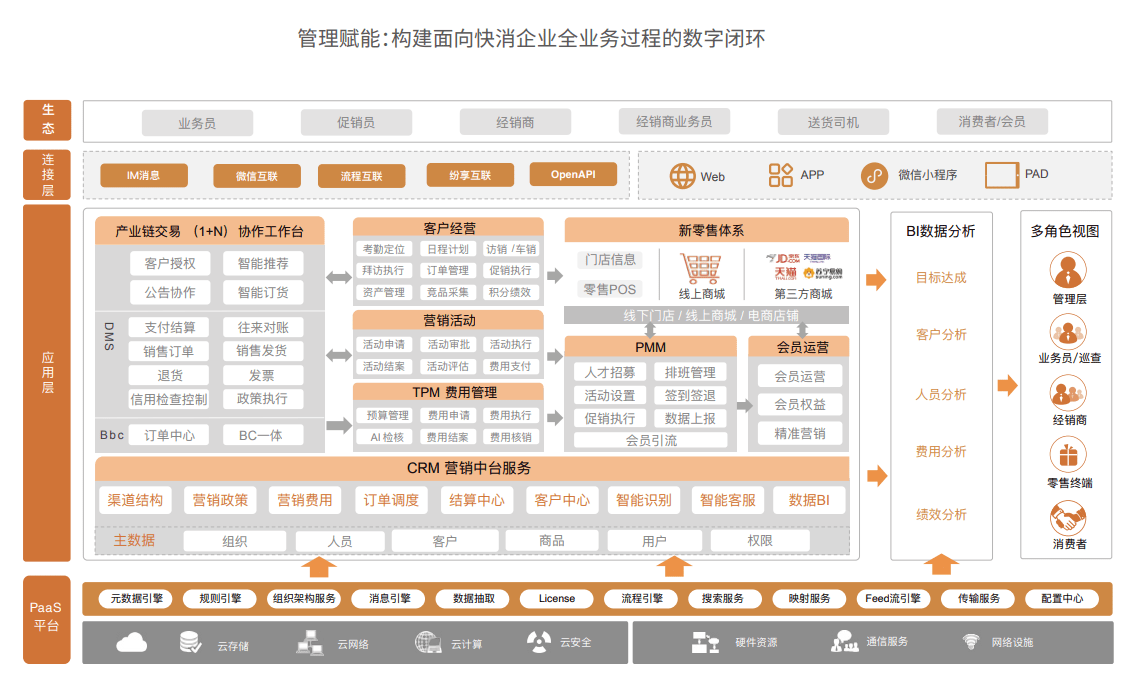Click the 零售终端 gift box icon
This screenshot has width=1136, height=697.
(x=1068, y=455)
